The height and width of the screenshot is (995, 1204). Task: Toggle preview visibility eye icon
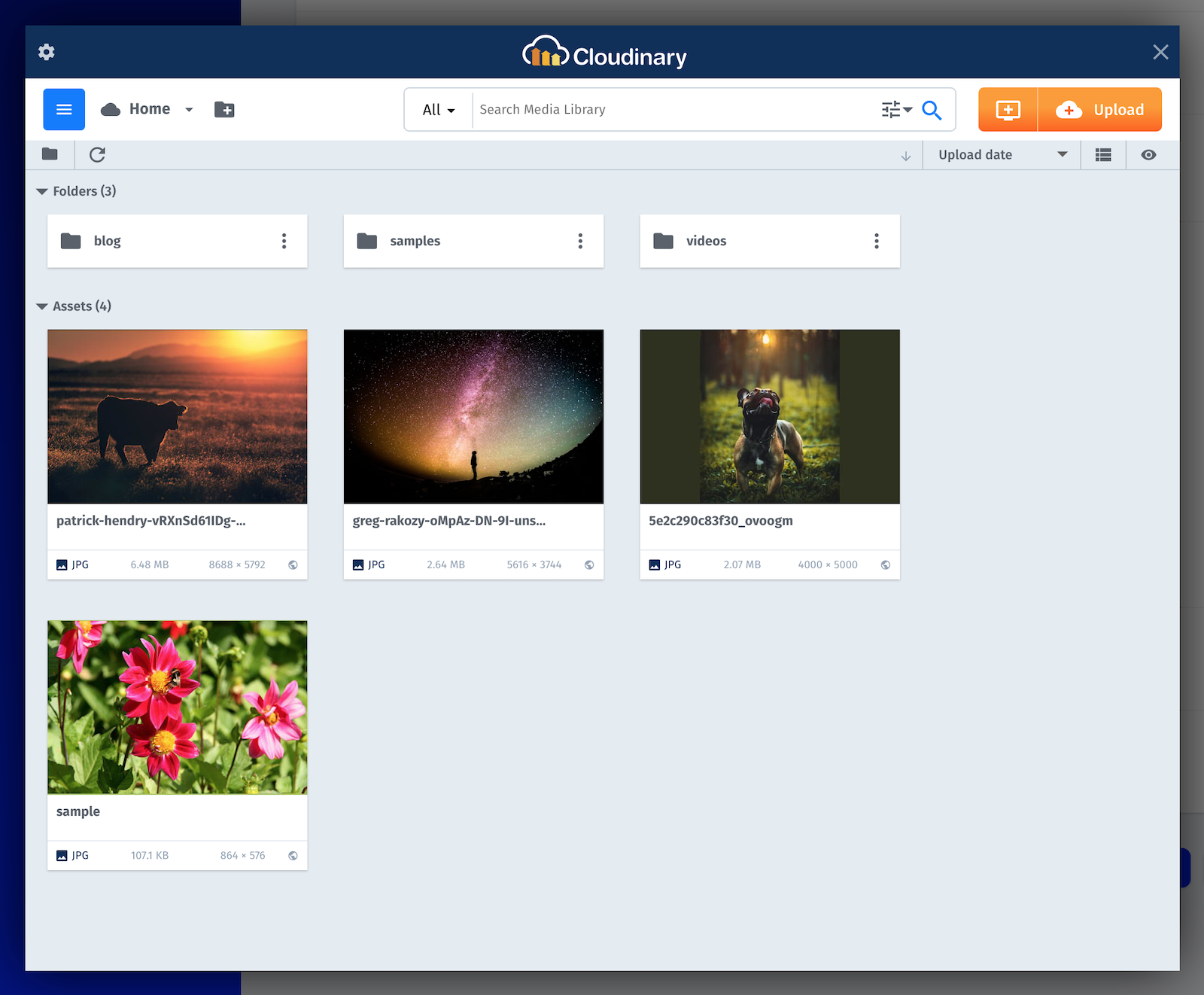[x=1148, y=155]
